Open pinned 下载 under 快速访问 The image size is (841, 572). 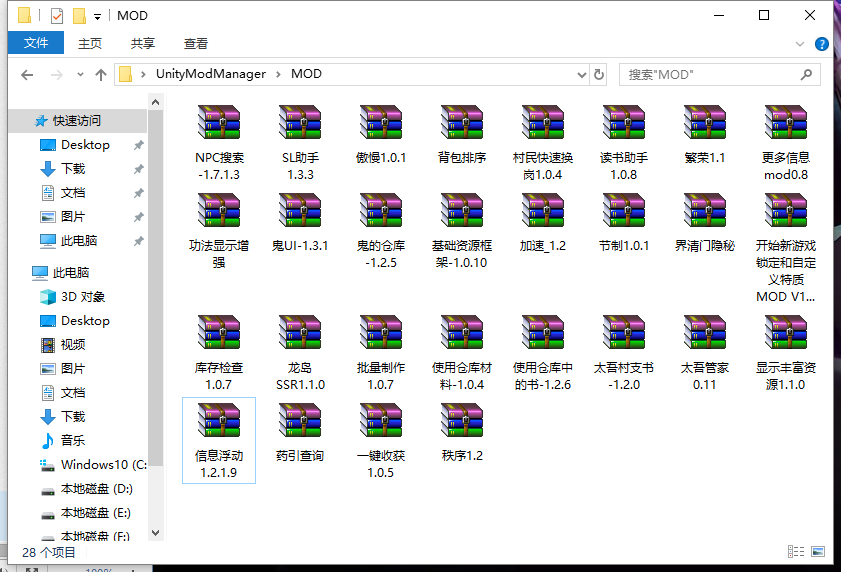point(73,168)
